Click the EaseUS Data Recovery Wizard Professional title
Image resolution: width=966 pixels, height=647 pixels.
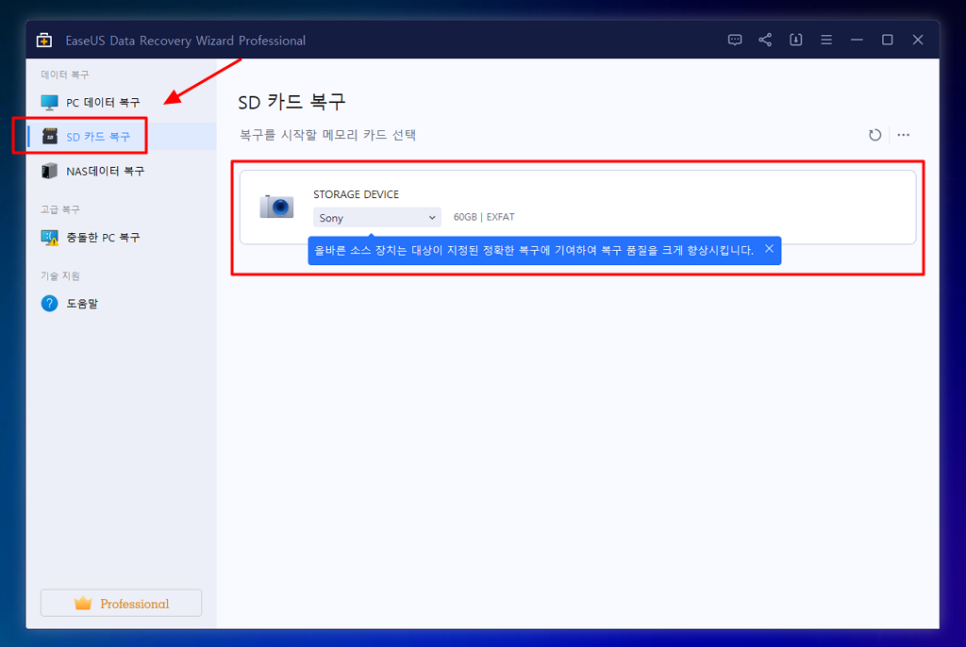[185, 41]
